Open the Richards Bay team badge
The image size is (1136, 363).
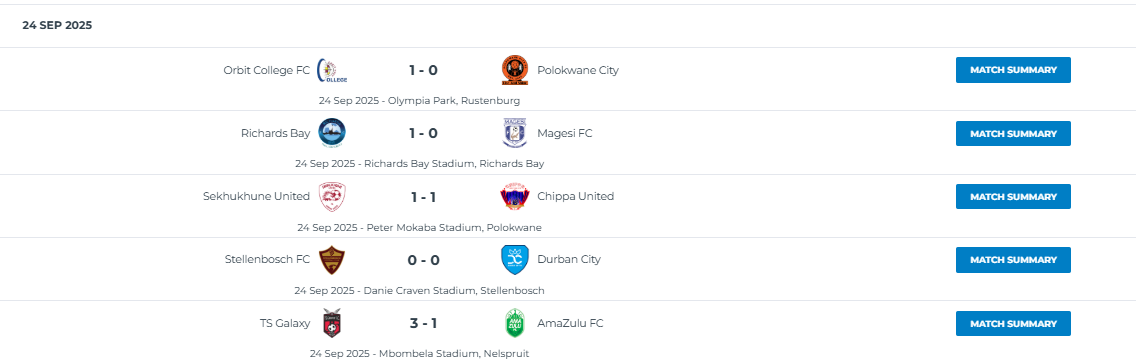click(332, 133)
